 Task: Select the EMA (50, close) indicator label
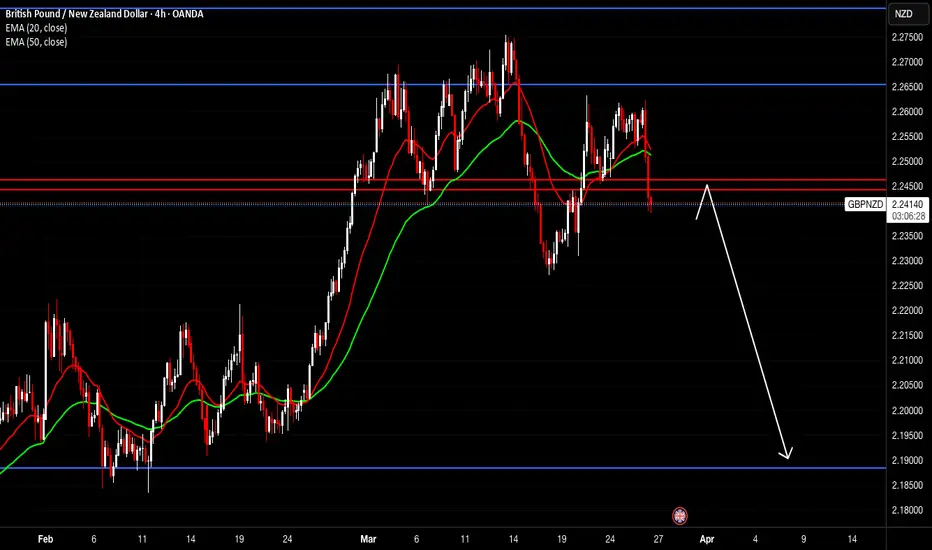pos(36,42)
